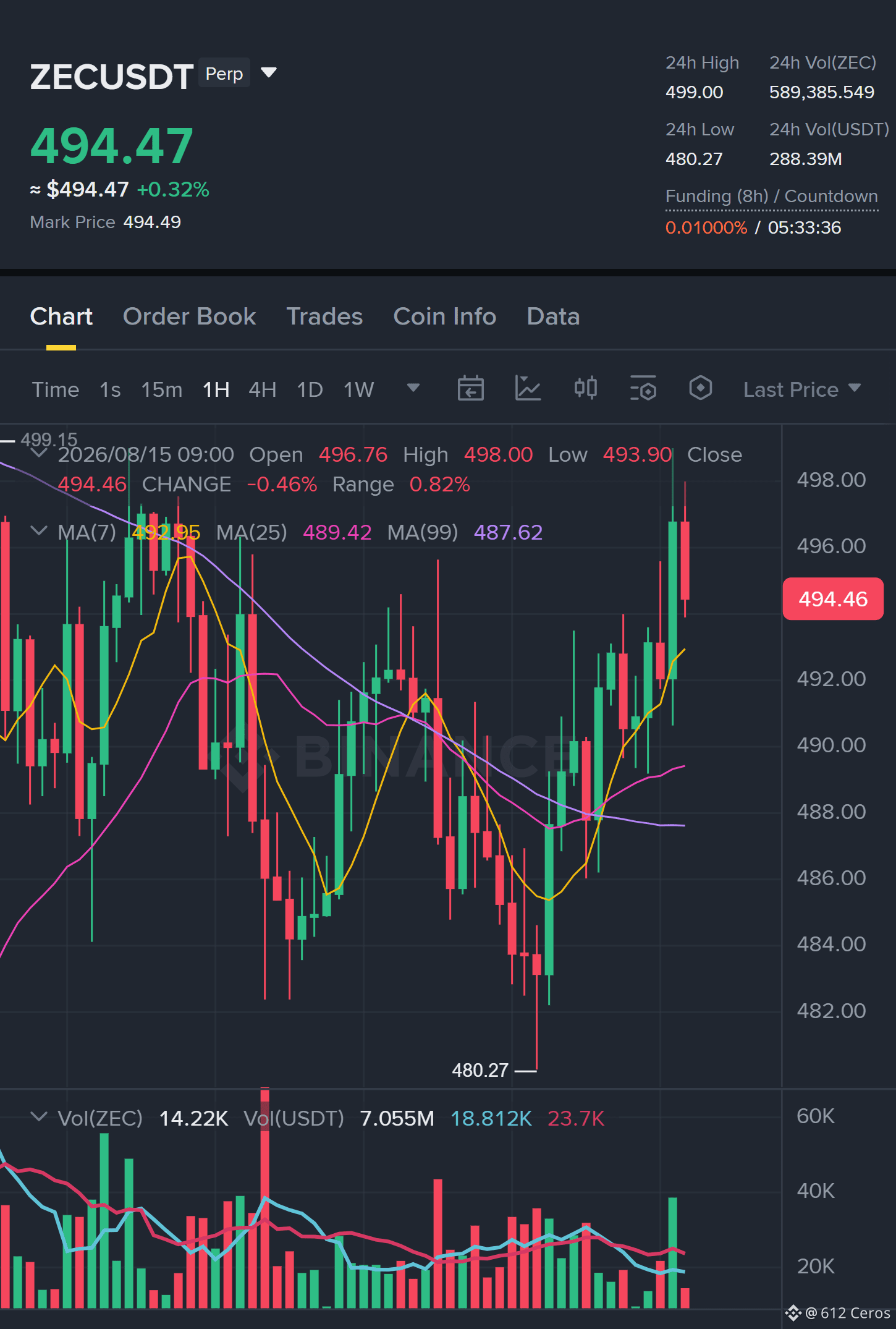This screenshot has width=896, height=1329.
Task: Select the 15m interval
Action: (x=162, y=389)
